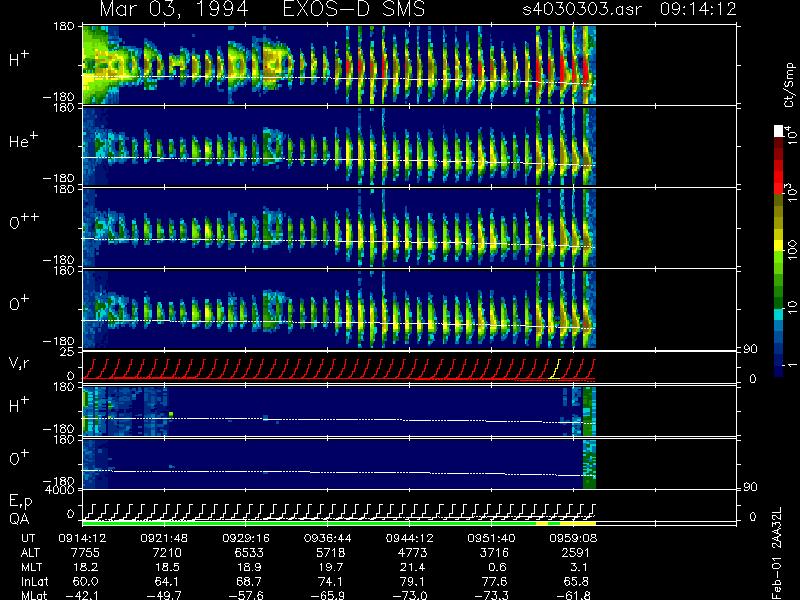Screen dimensions: 800x600
Task: Click the InLat value '77.6'
Action: tap(494, 582)
